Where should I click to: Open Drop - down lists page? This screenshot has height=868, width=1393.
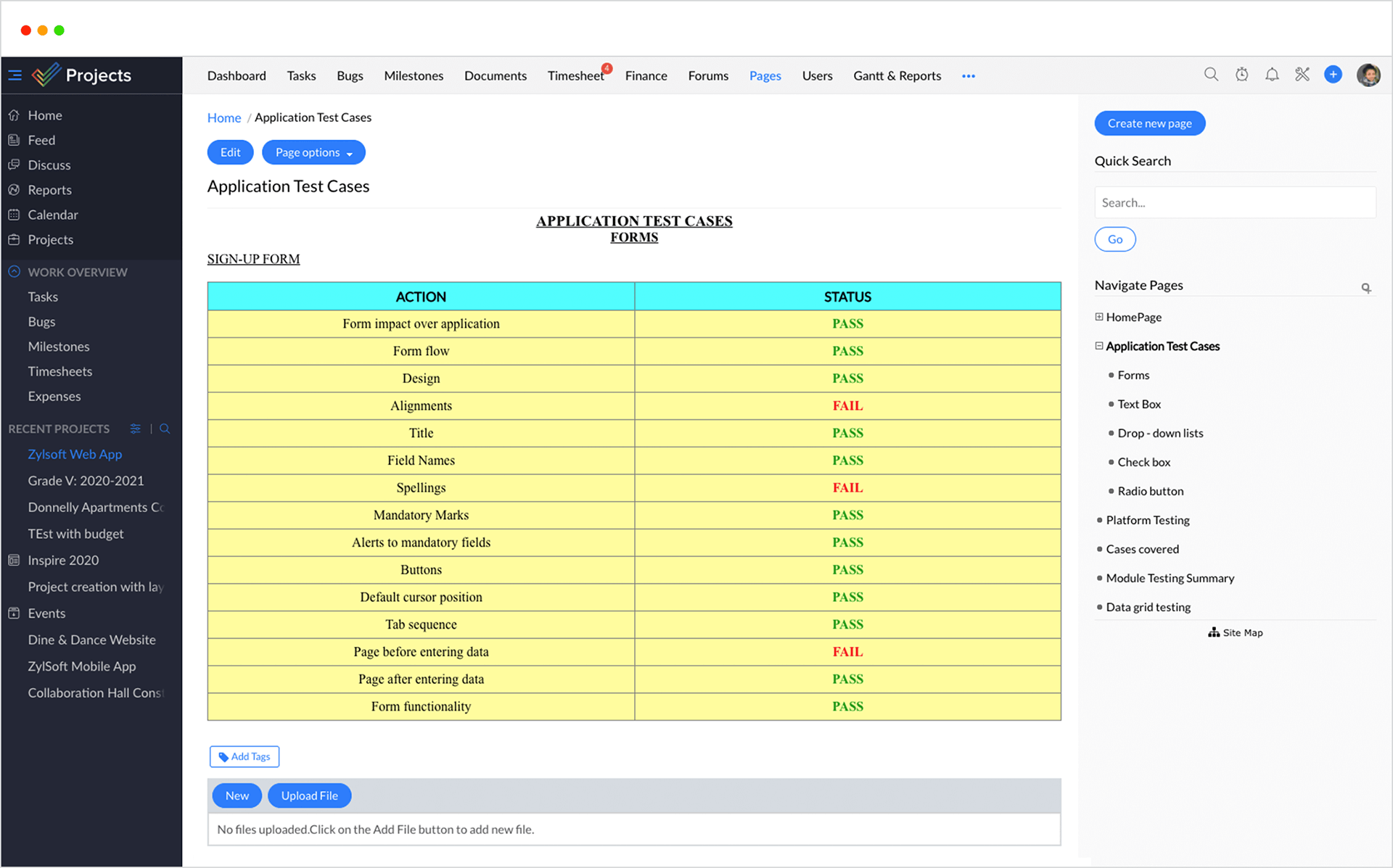click(x=1160, y=433)
